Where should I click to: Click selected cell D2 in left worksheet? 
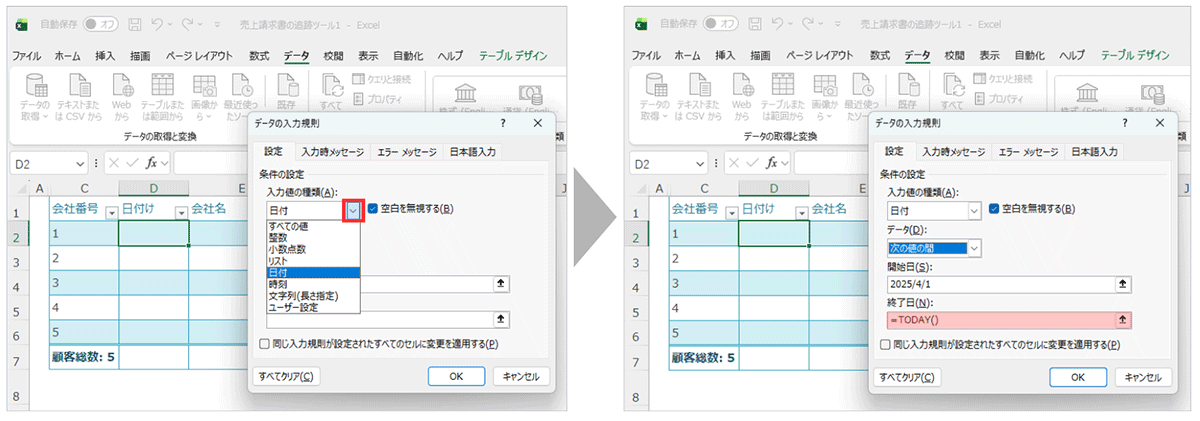pos(154,234)
